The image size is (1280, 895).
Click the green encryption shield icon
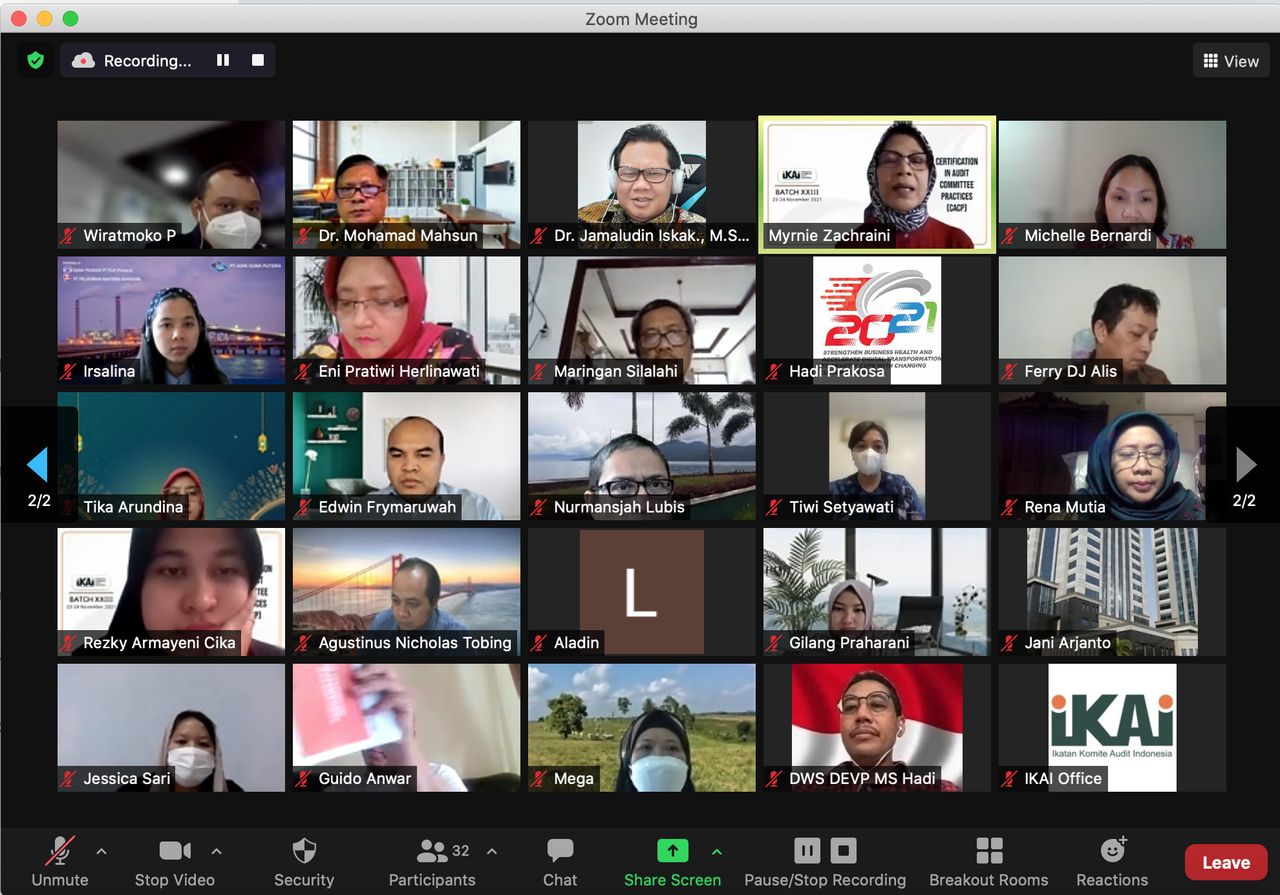pyautogui.click(x=36, y=61)
